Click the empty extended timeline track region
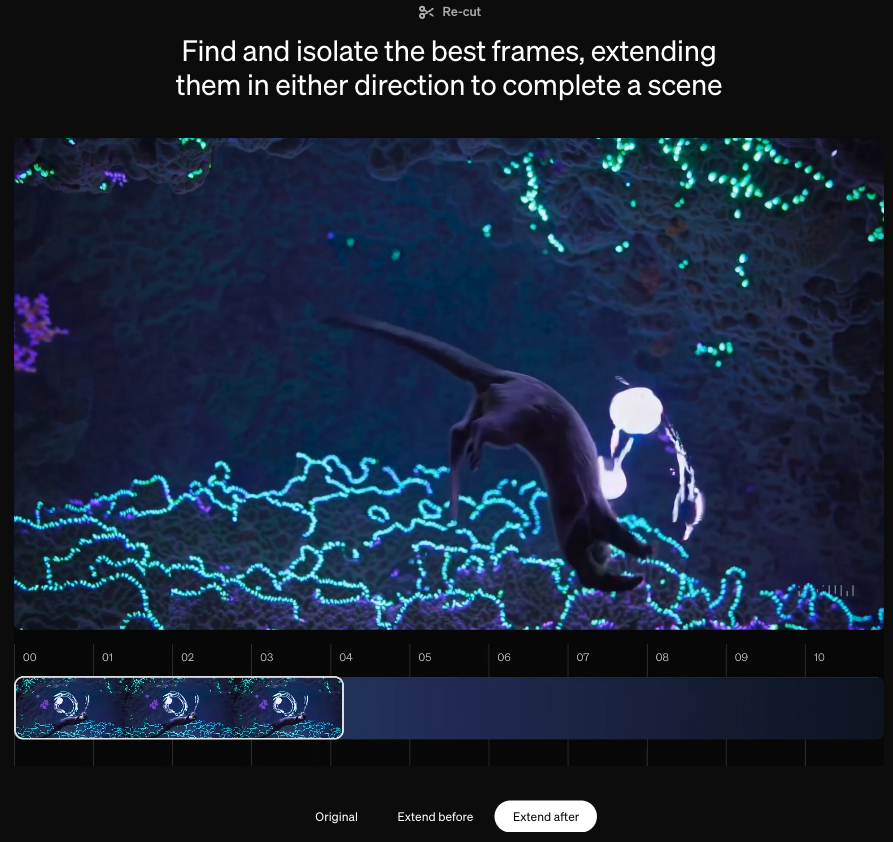Viewport: 893px width, 842px height. pos(613,708)
